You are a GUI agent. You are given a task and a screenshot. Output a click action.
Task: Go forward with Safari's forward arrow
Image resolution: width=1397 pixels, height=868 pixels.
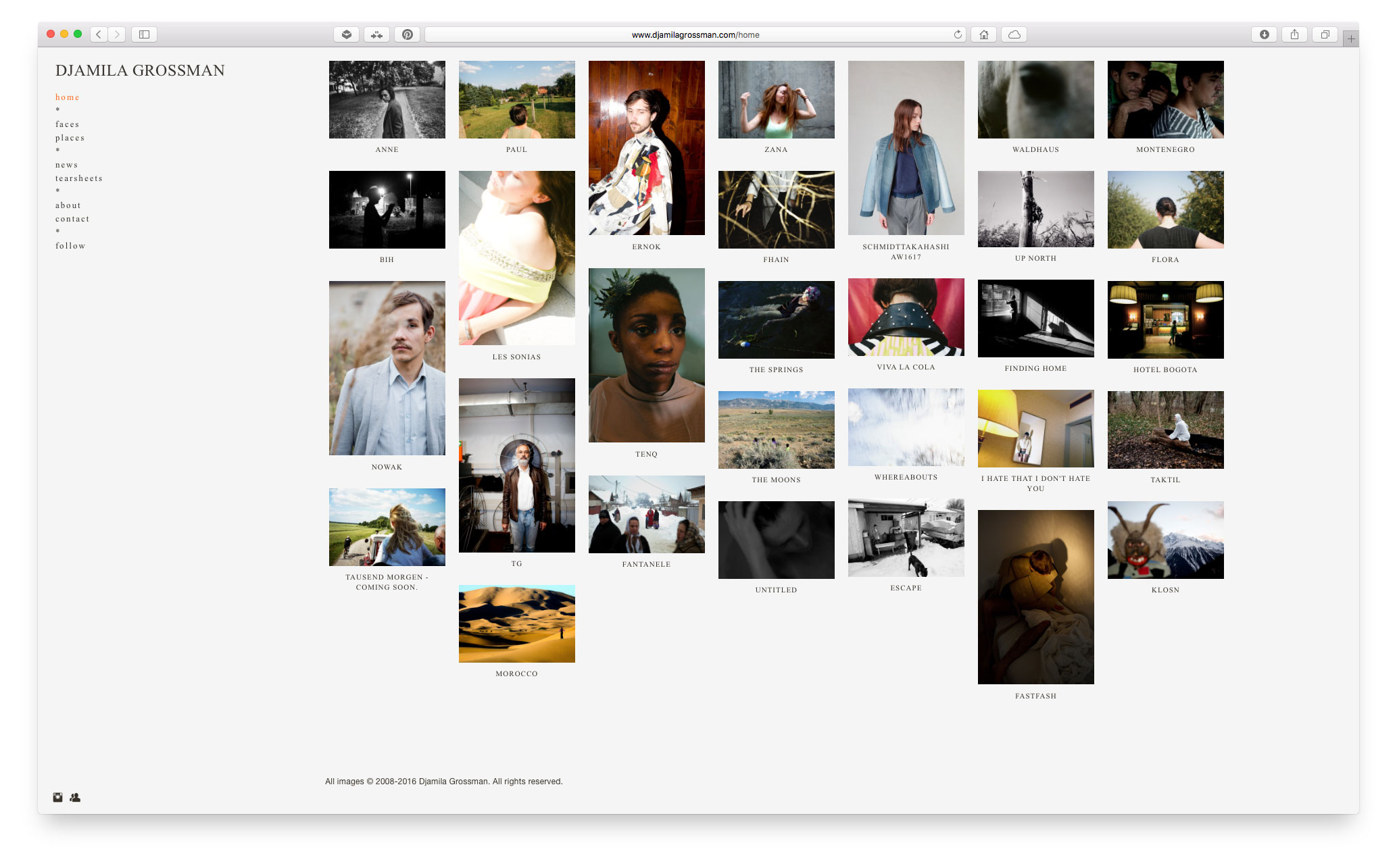[117, 34]
